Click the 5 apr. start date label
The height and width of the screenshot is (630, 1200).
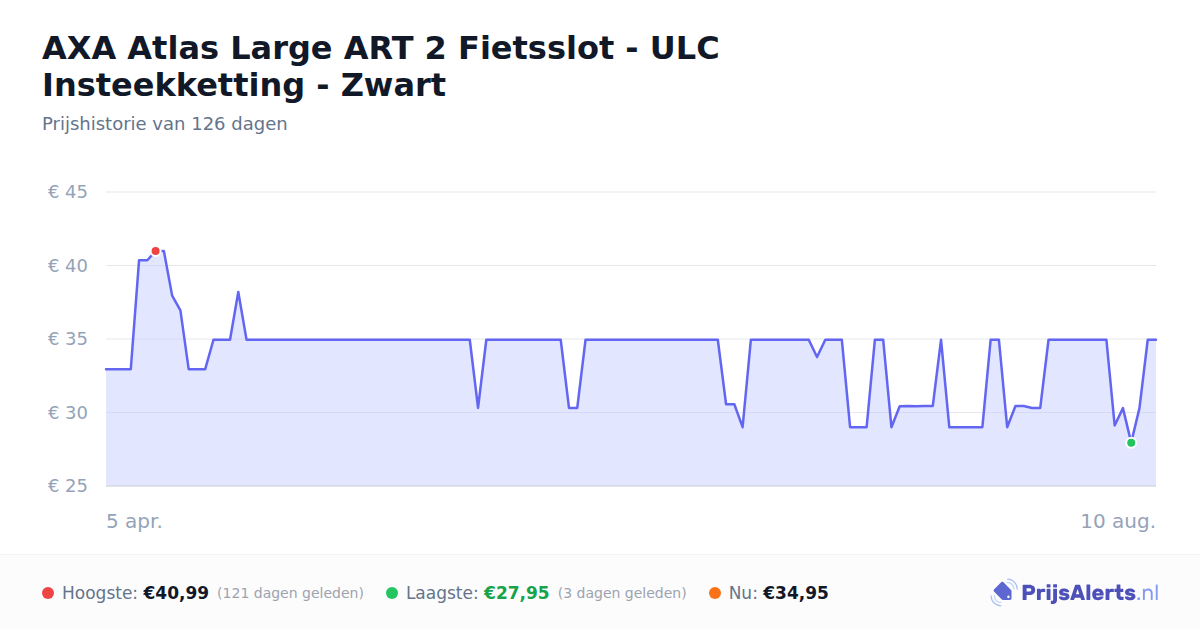click(135, 522)
